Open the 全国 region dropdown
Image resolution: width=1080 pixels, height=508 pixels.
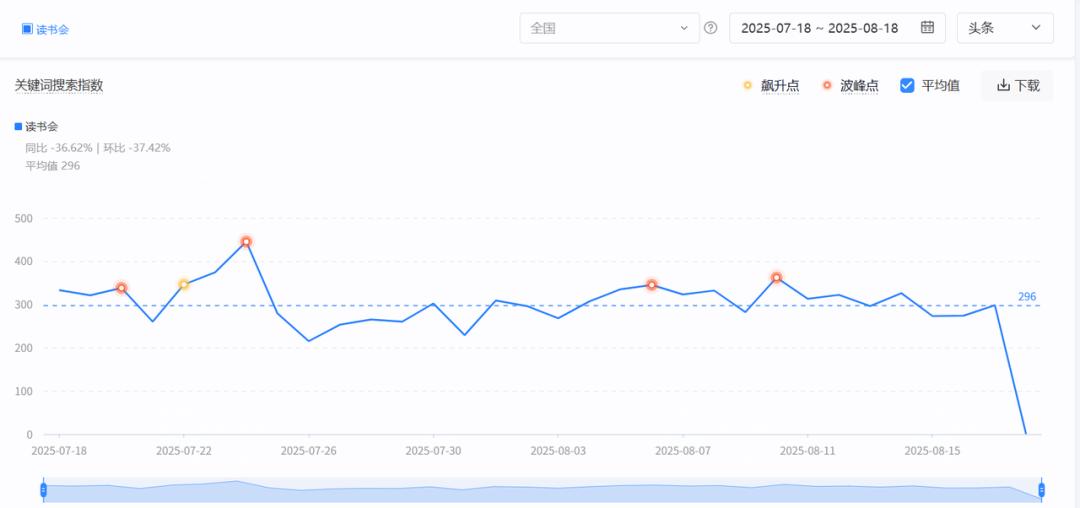610,28
